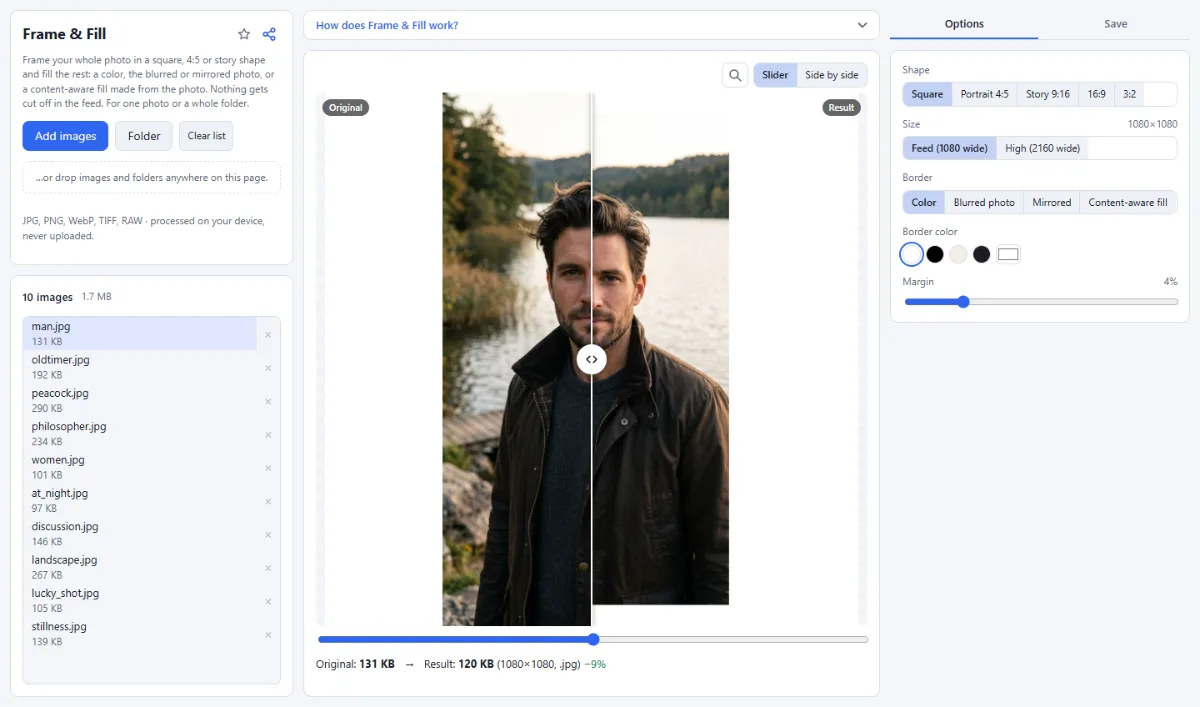Screen dimensions: 1200x707
Task: Click the drop images area
Action: click(152, 178)
